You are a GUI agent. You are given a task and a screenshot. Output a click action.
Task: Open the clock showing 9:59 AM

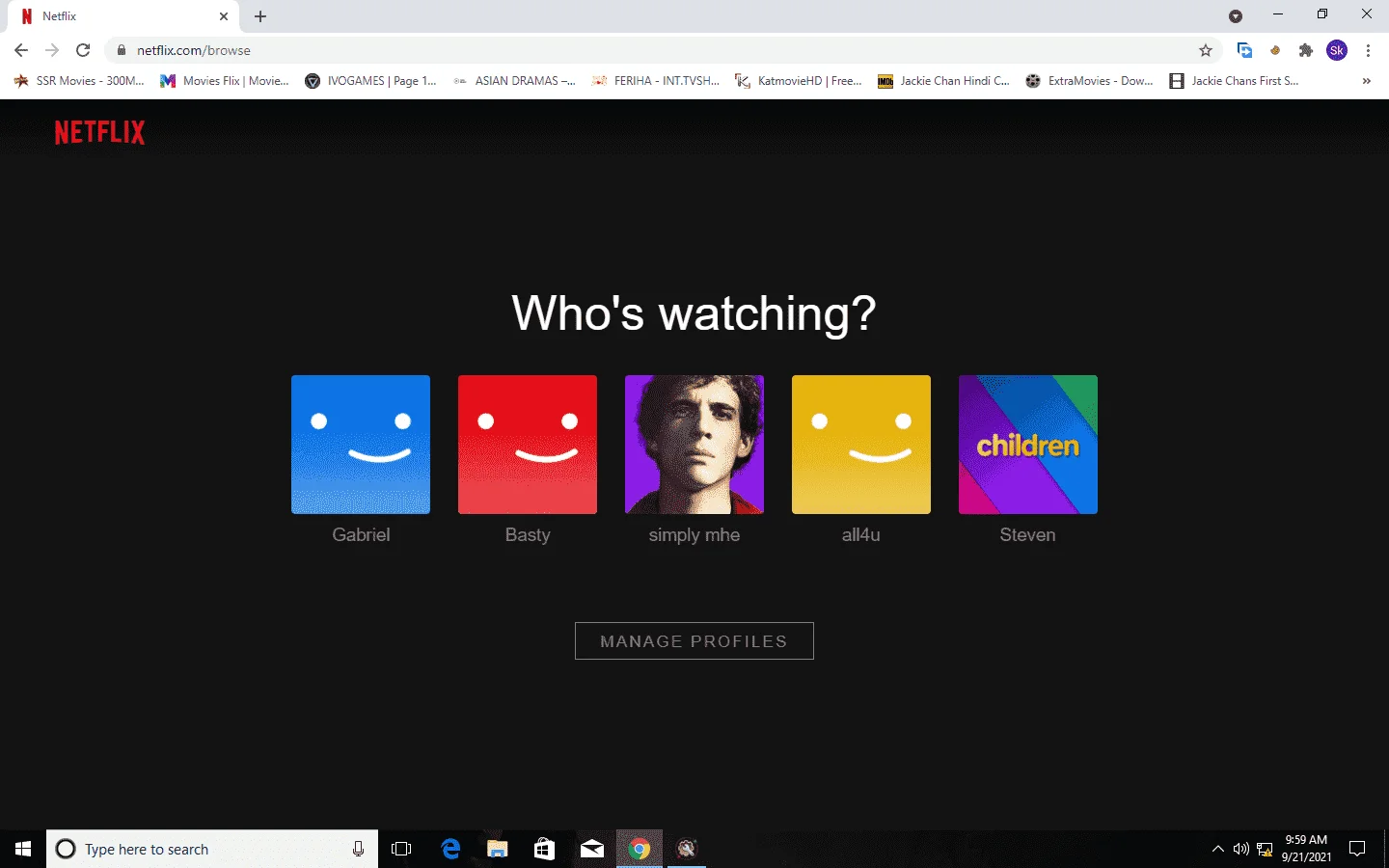(1306, 849)
